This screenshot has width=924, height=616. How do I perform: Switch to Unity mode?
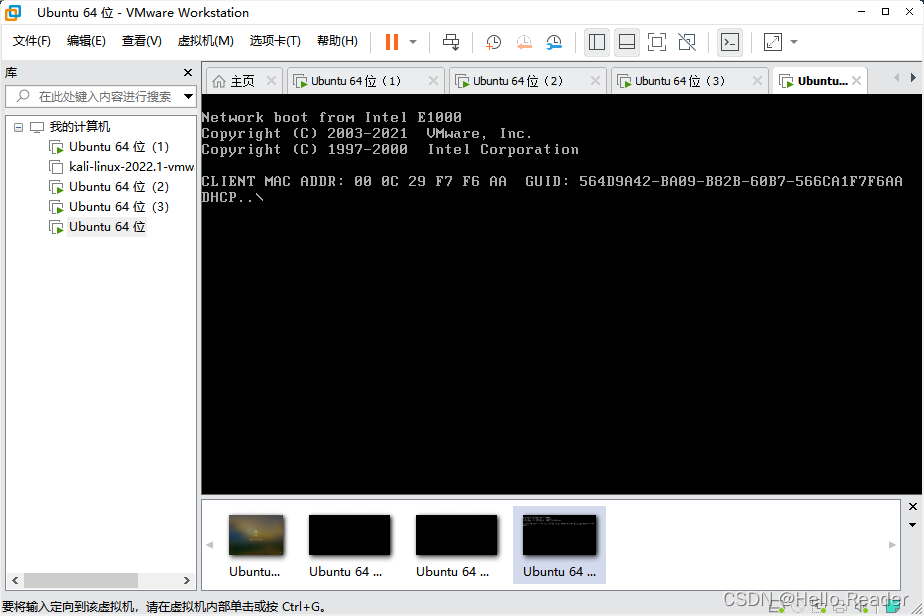tap(687, 42)
